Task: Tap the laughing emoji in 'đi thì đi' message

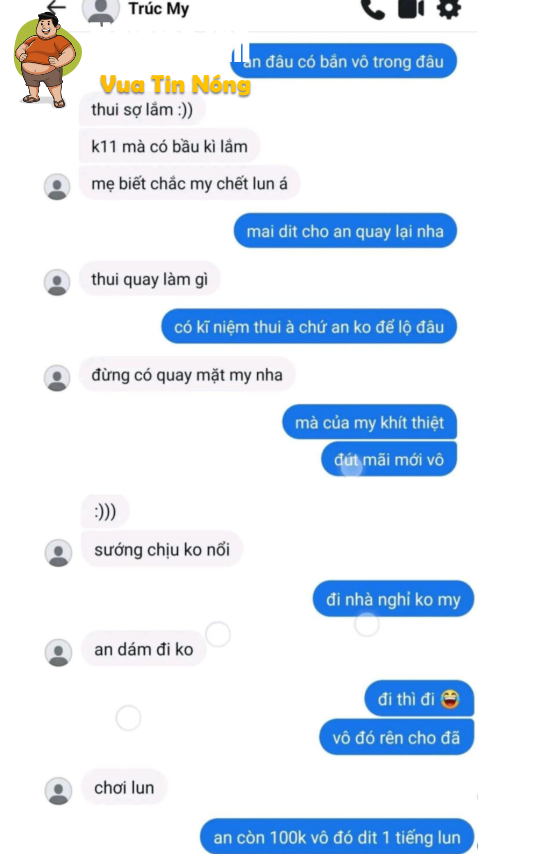Action: pyautogui.click(x=450, y=698)
